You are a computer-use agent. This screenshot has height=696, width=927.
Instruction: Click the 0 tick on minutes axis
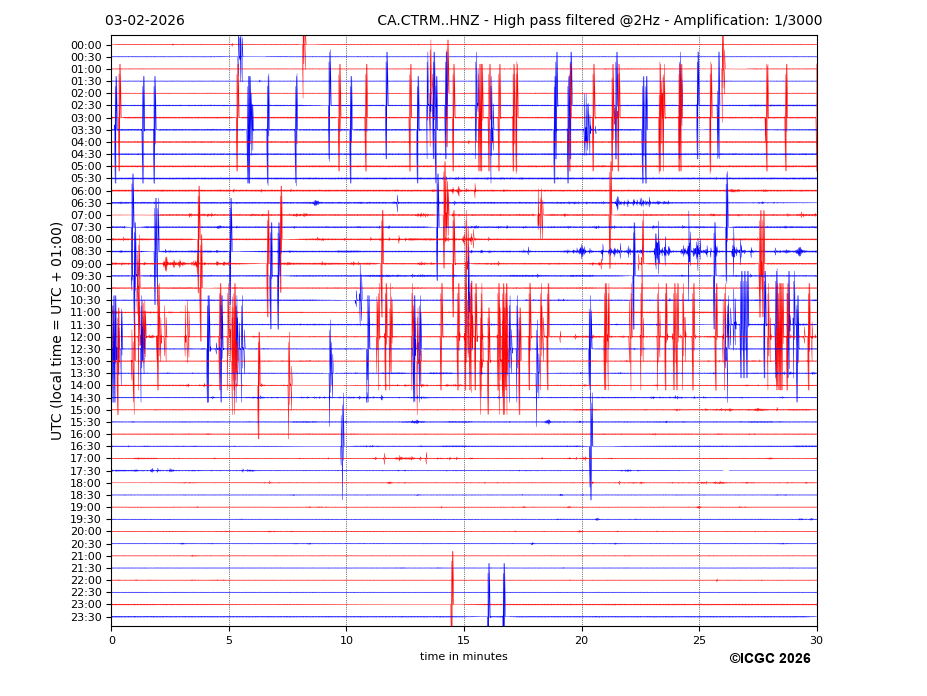point(112,639)
